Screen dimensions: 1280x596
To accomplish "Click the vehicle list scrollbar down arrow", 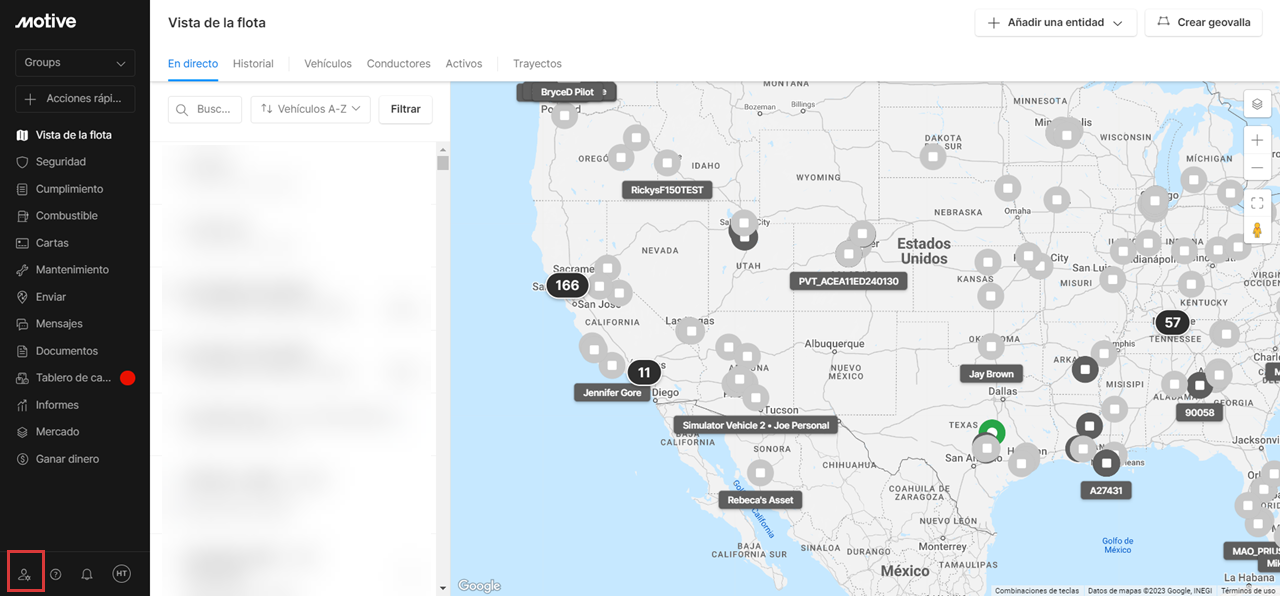I will tap(443, 589).
